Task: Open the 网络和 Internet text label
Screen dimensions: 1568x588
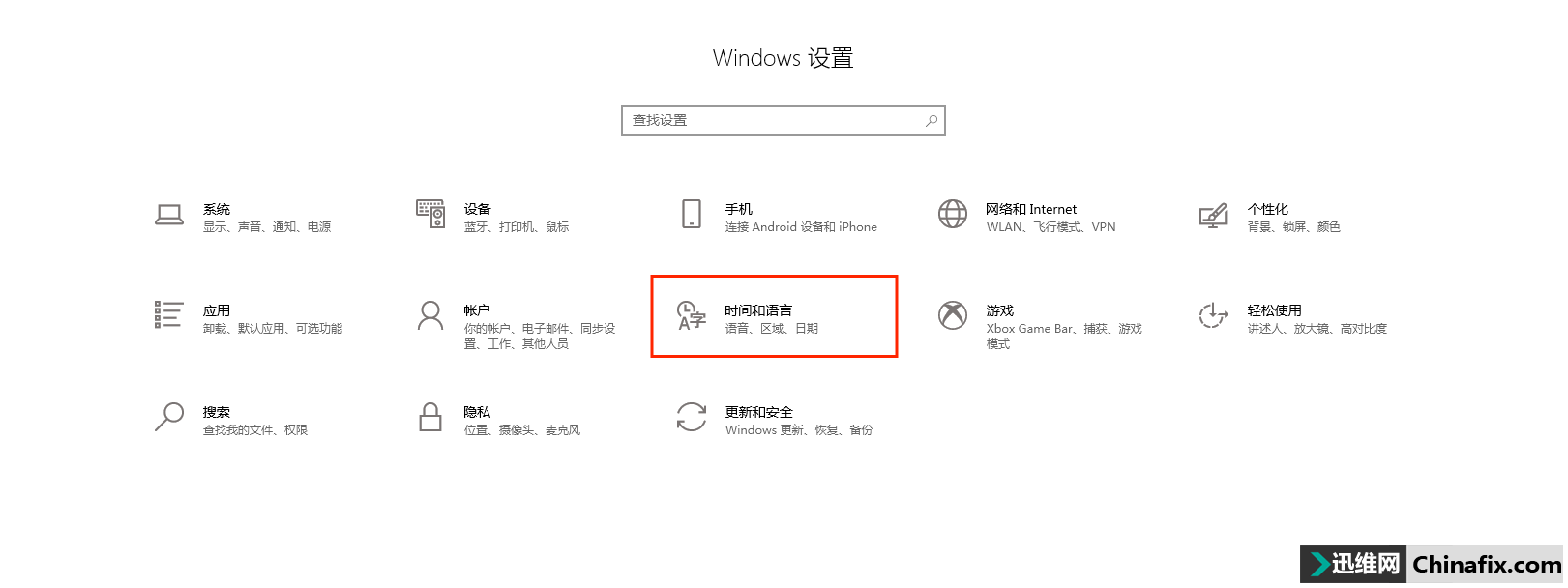Action: (x=1031, y=209)
